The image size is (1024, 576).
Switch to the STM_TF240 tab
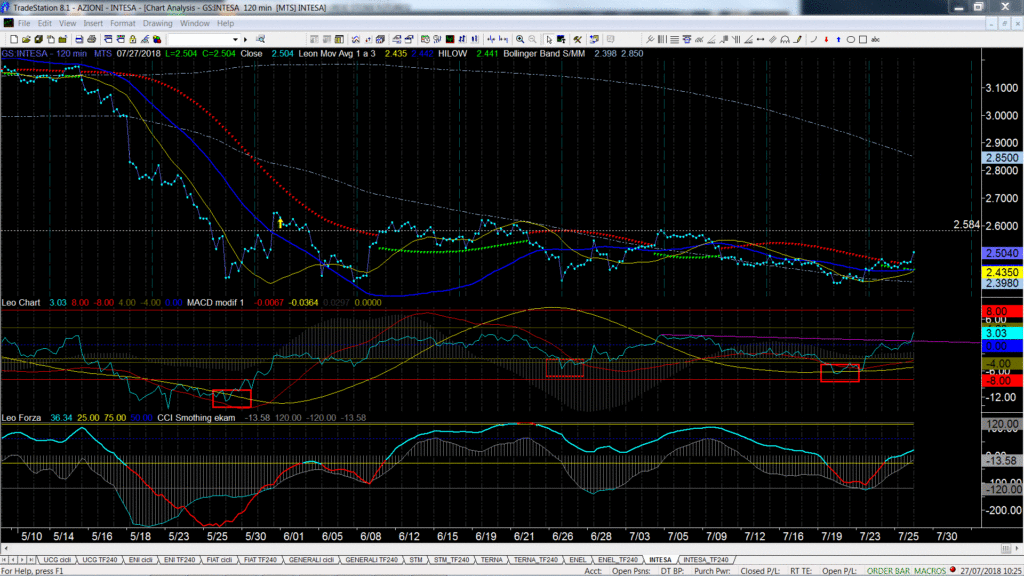[x=451, y=560]
